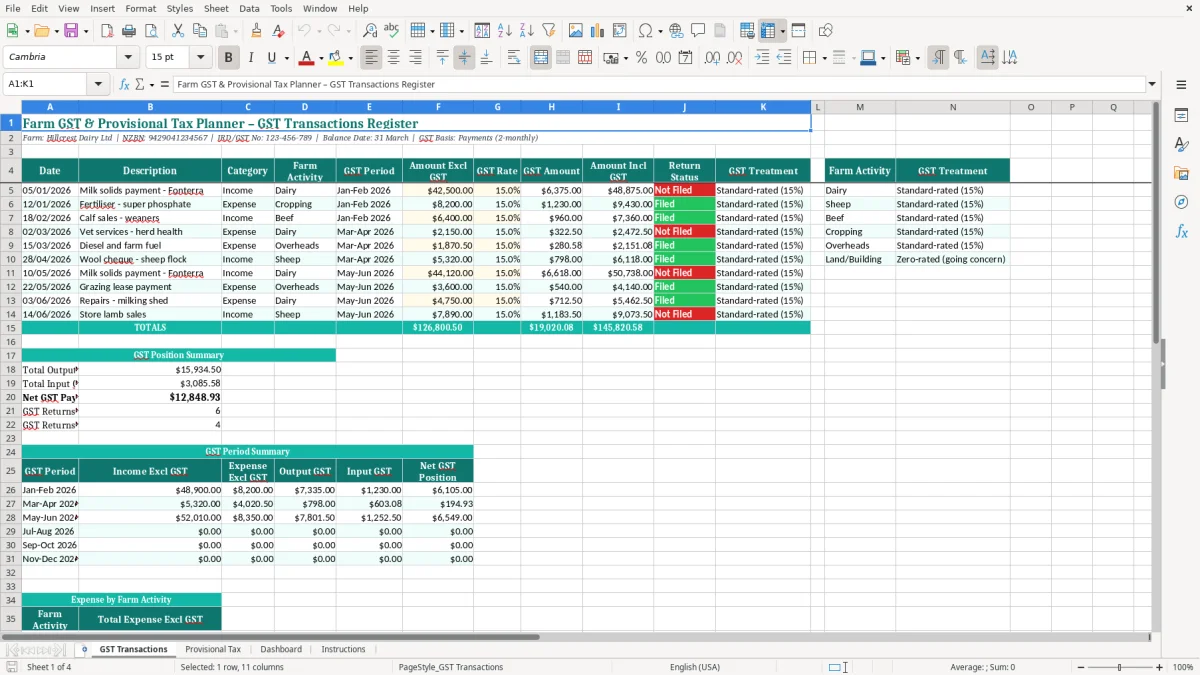Open Find and Replace icon

click(x=370, y=31)
